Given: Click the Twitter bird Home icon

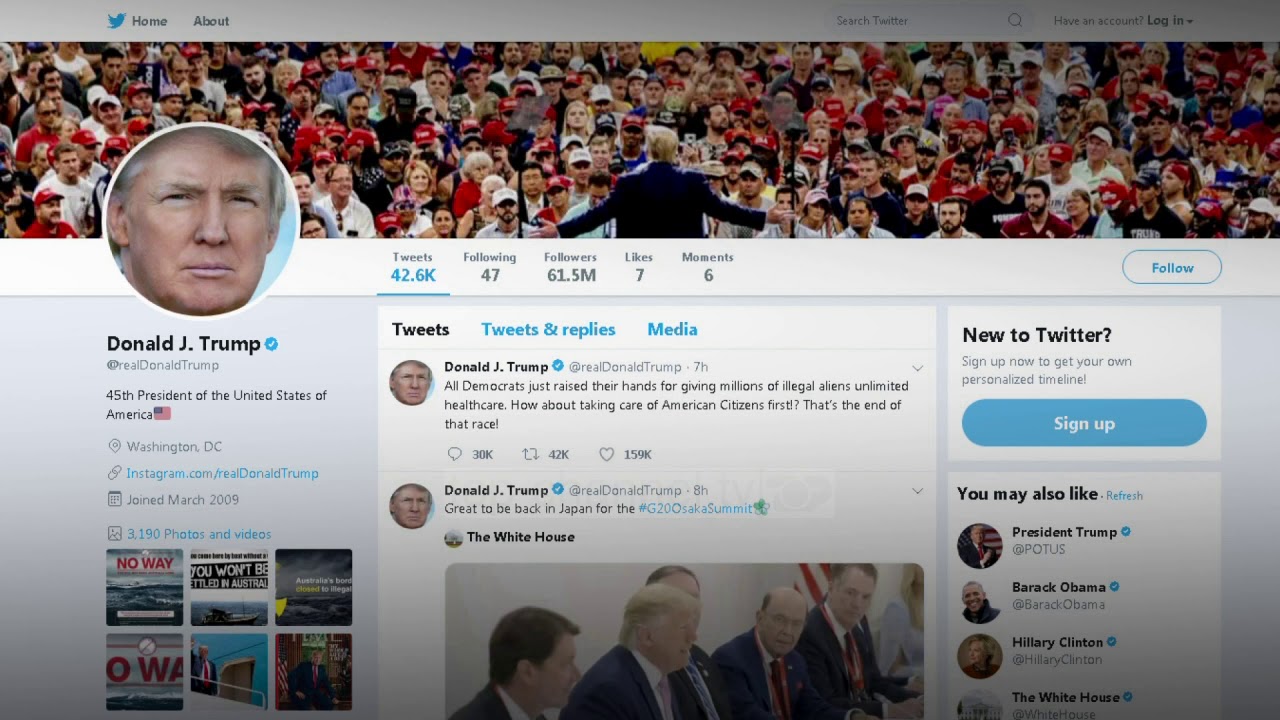Looking at the screenshot, I should (116, 20).
